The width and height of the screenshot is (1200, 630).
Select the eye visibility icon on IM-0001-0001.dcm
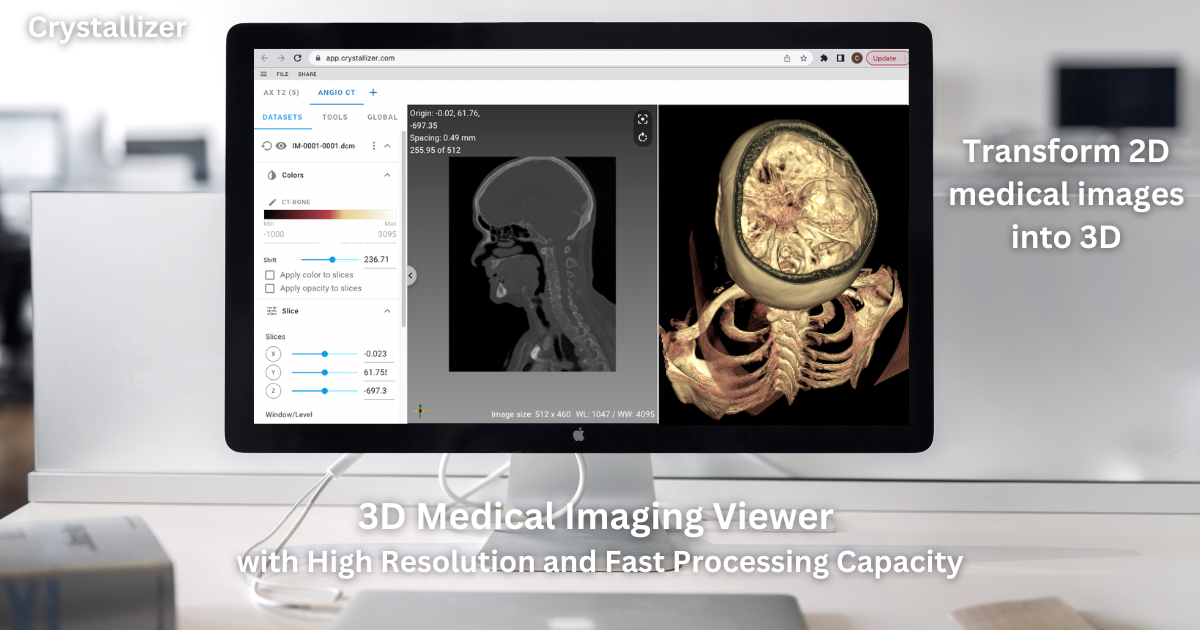click(x=280, y=146)
